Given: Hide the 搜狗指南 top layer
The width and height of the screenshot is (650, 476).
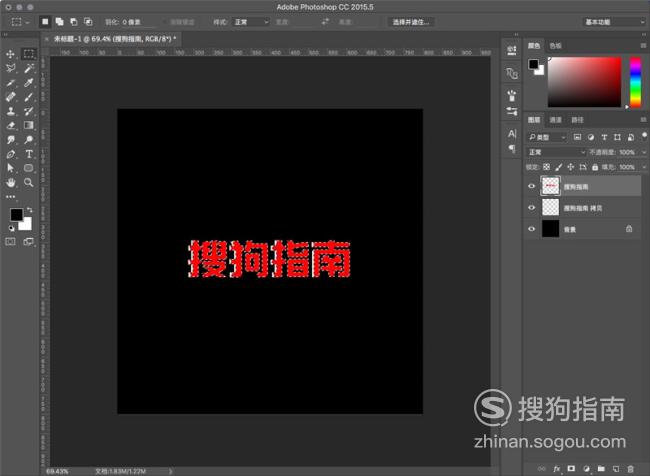Looking at the screenshot, I should tap(531, 186).
